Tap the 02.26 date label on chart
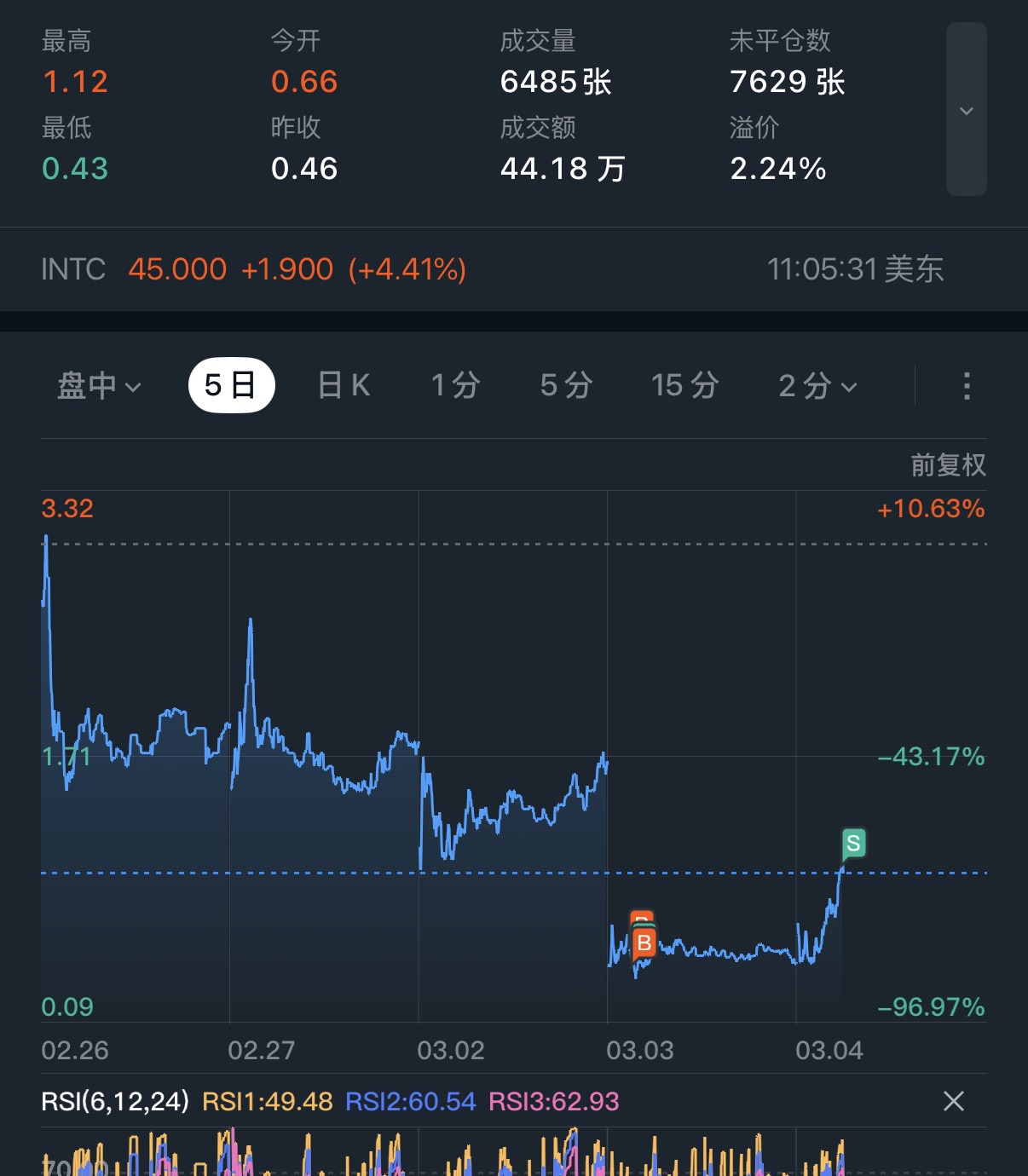1028x1176 pixels. 75,1050
